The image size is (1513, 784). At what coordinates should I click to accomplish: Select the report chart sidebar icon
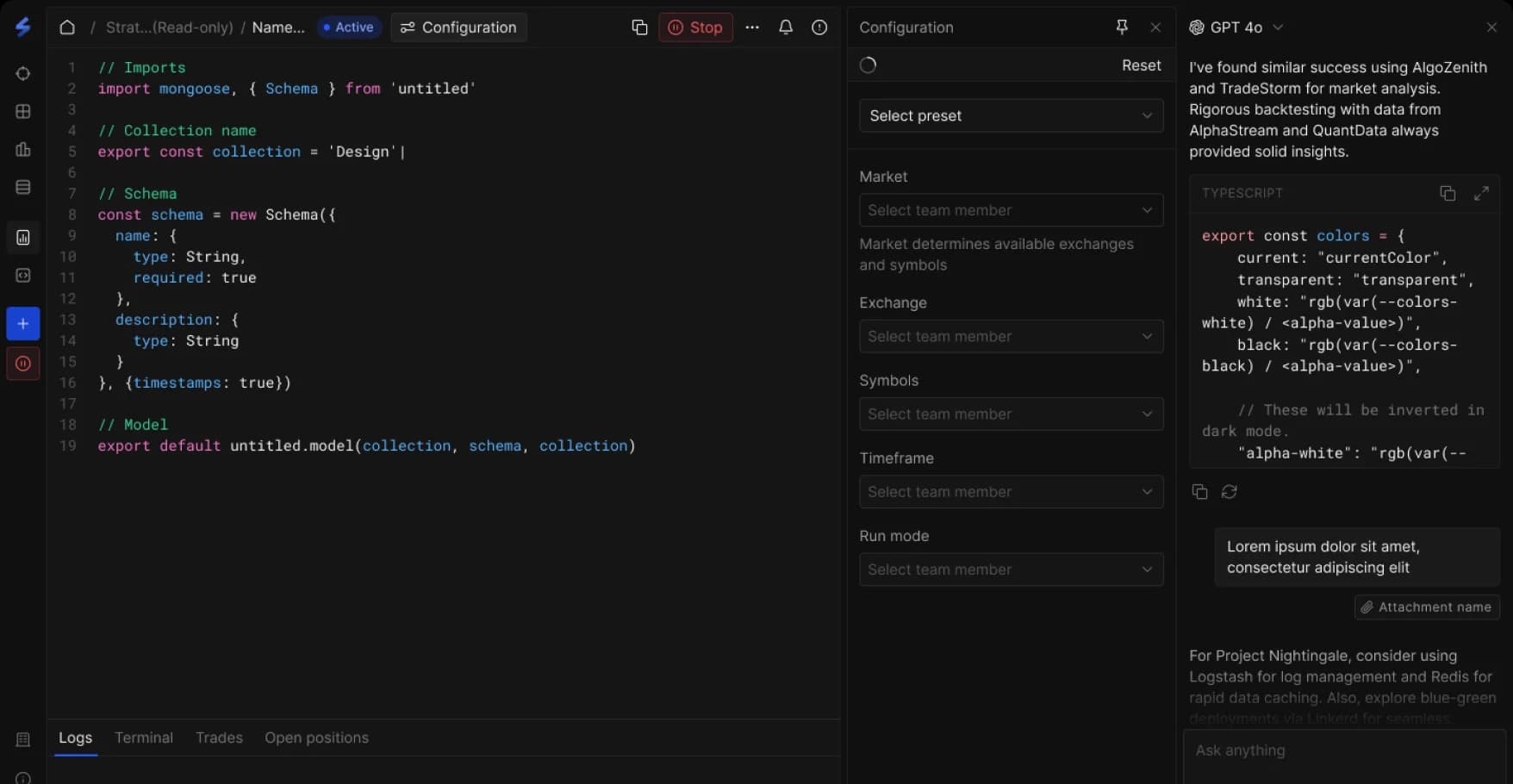point(23,237)
